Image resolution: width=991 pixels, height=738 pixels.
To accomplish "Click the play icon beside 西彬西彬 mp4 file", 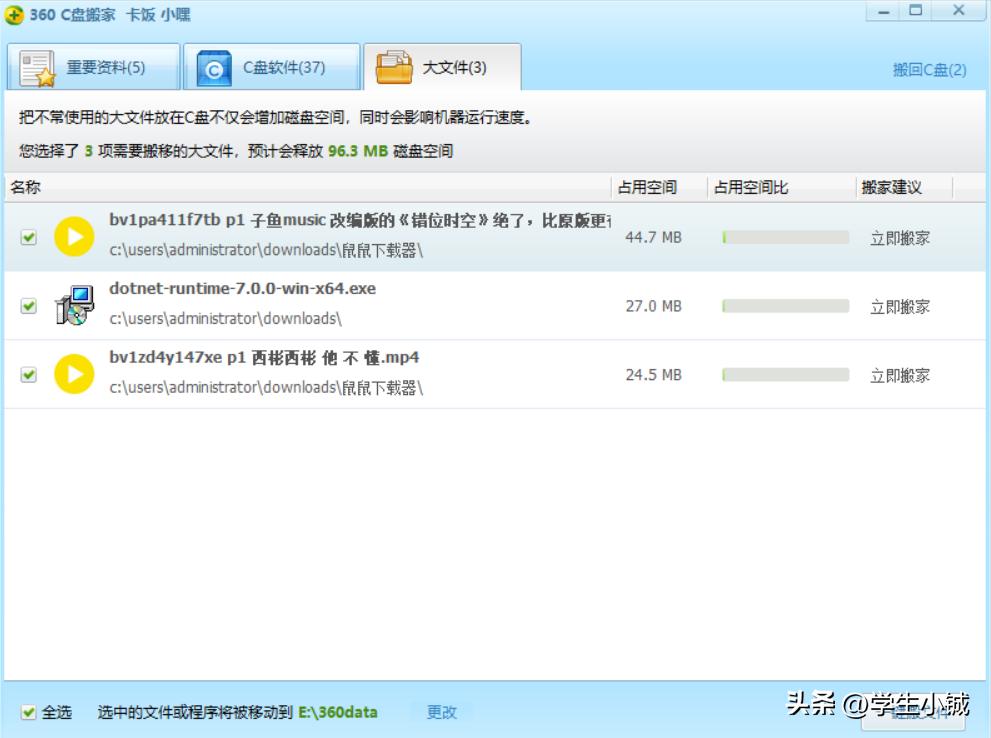I will [73, 374].
